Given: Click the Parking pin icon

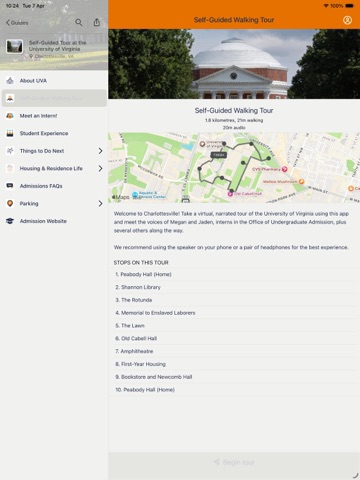Looking at the screenshot, I should point(10,203).
